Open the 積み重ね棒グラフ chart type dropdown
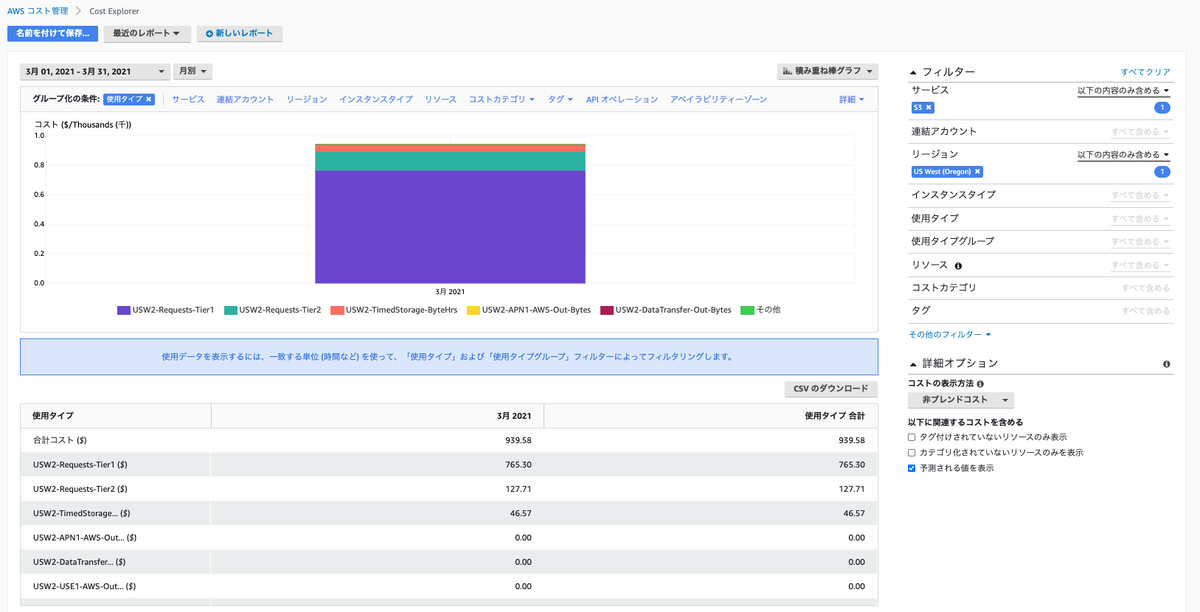The image size is (1200, 612). tap(828, 71)
